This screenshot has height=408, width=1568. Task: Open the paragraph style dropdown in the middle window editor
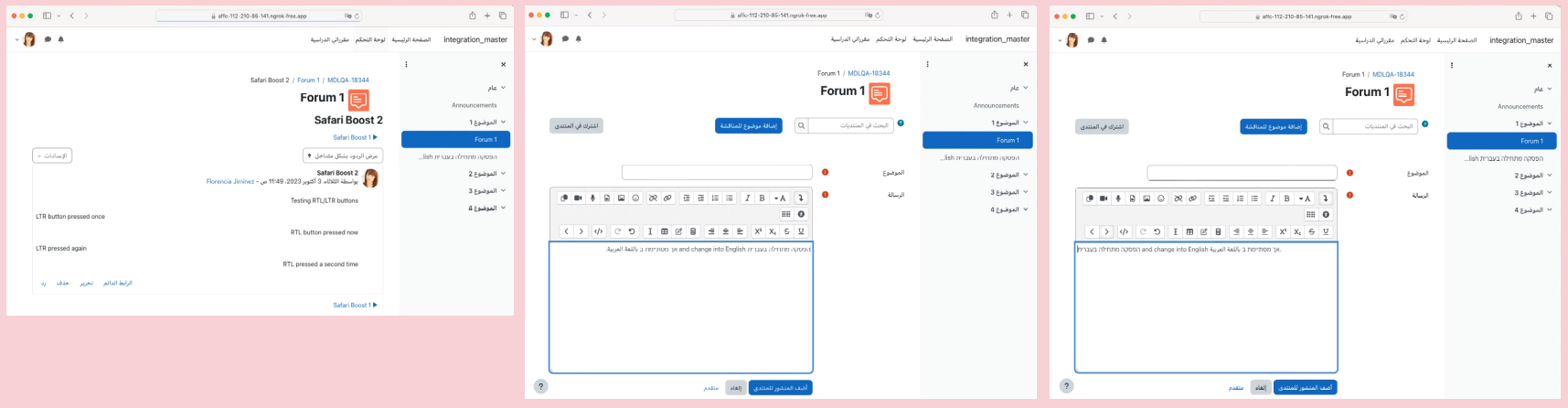pos(780,198)
